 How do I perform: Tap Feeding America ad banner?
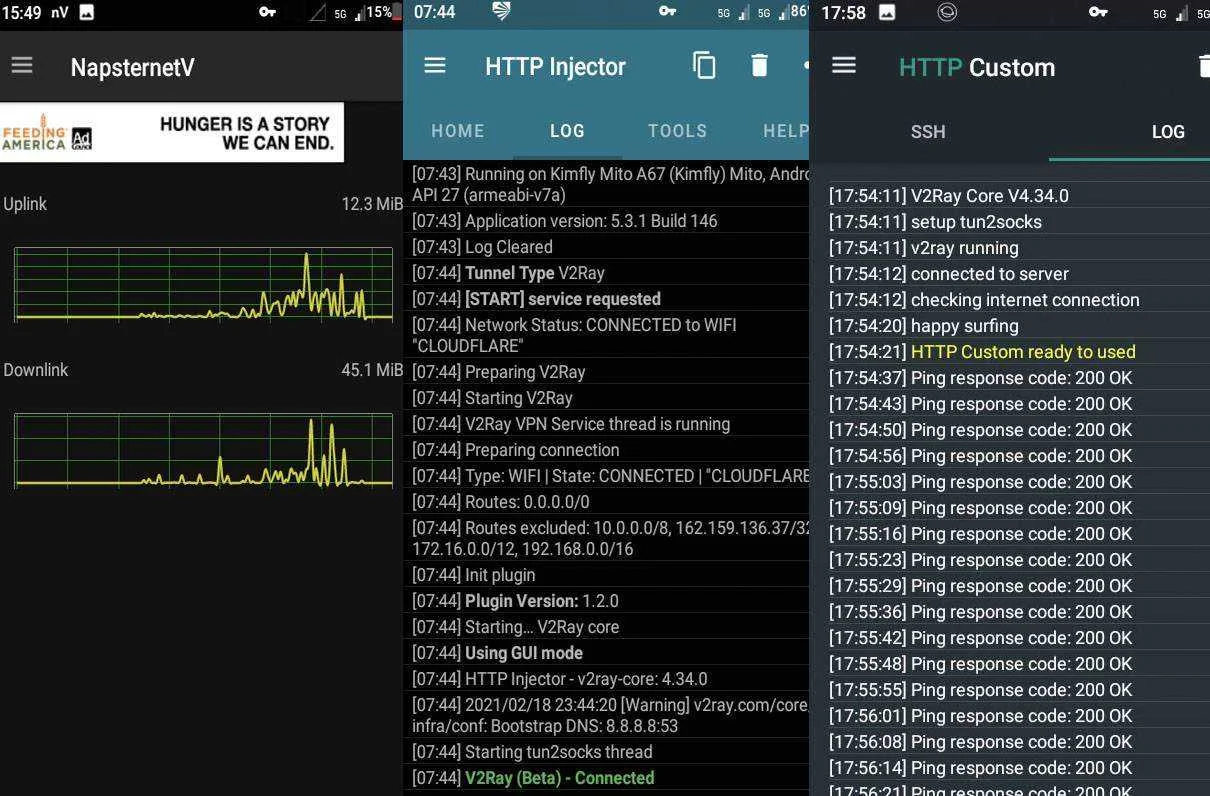[x=172, y=132]
